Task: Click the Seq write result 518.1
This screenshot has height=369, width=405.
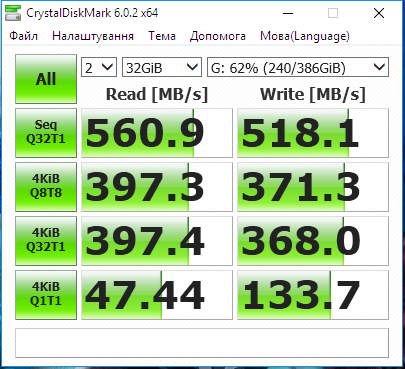Action: pos(313,133)
